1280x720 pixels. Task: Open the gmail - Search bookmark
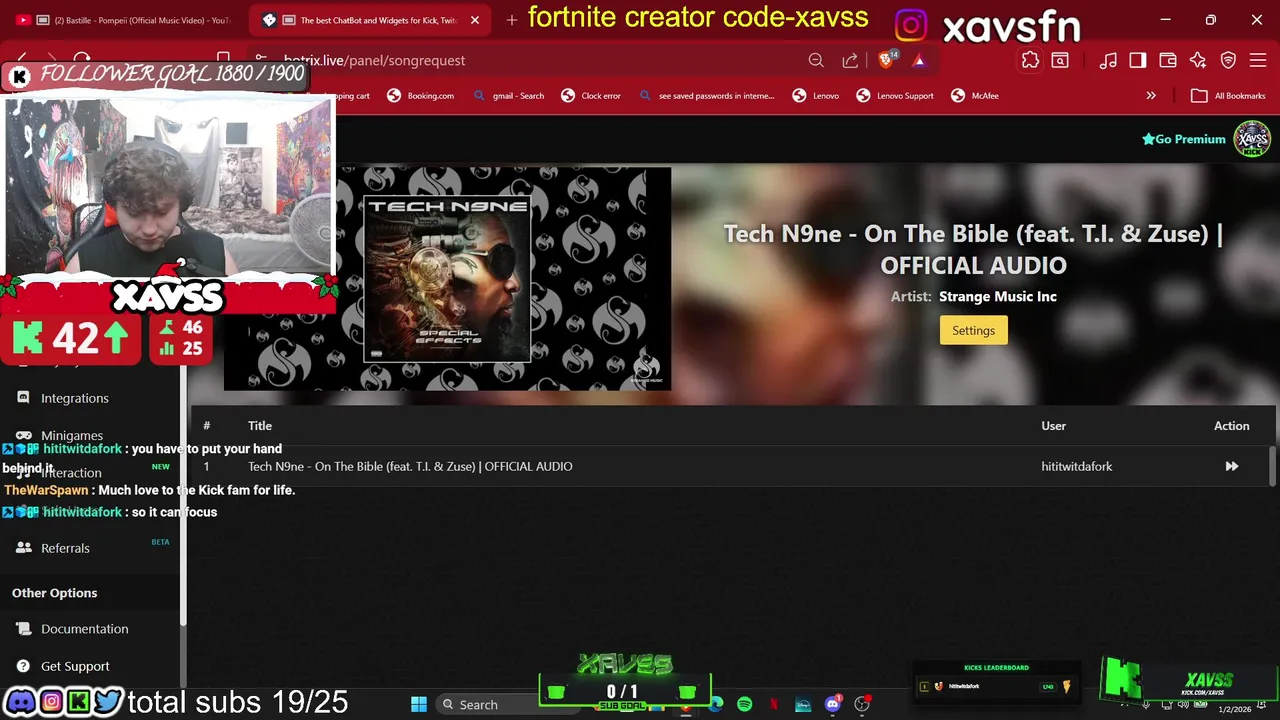click(x=509, y=96)
